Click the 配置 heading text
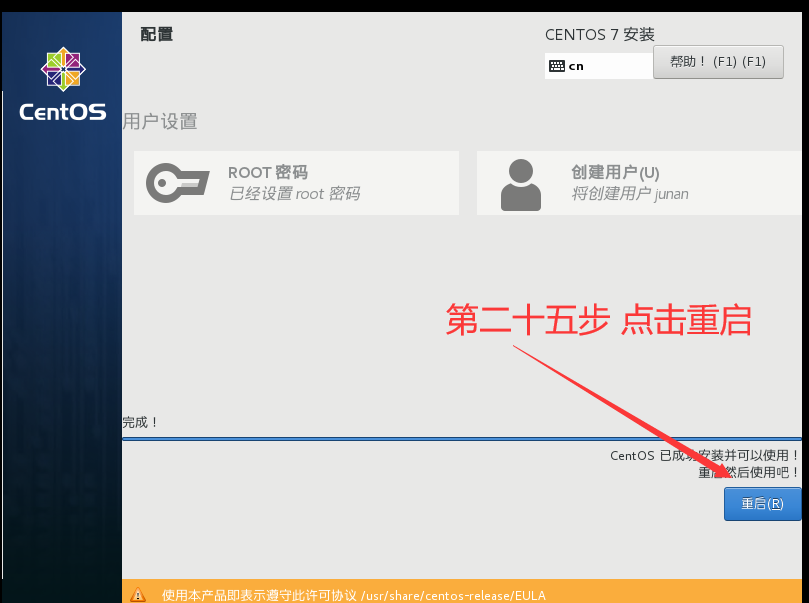 157,35
